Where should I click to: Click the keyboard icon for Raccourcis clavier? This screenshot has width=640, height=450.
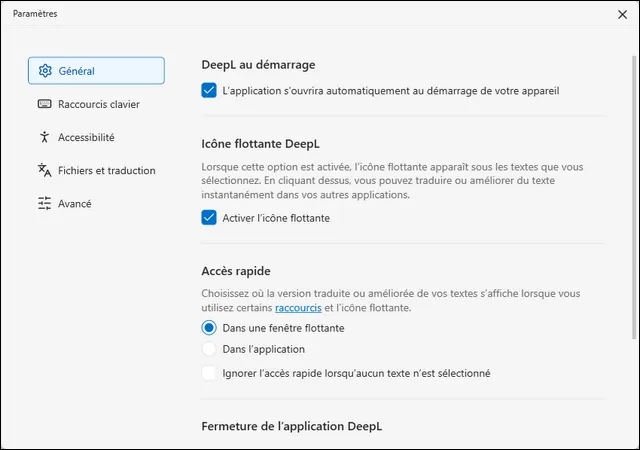click(44, 104)
